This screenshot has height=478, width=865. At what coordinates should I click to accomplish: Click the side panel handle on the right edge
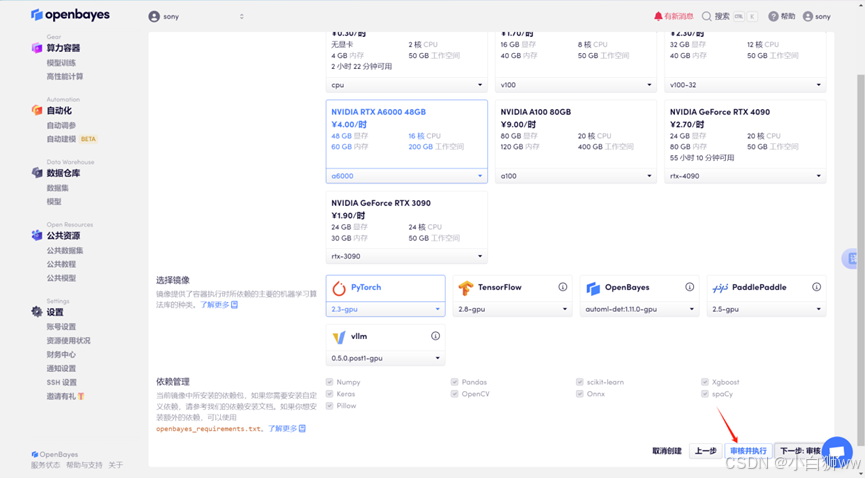[x=850, y=259]
